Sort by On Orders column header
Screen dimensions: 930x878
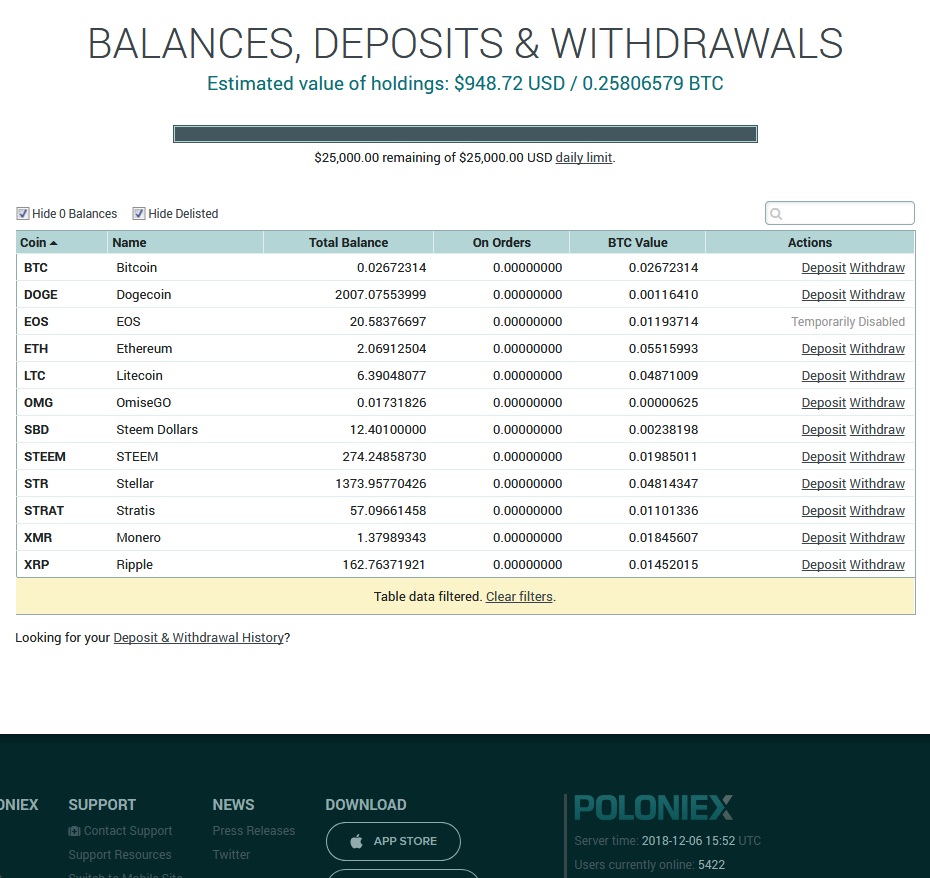[501, 243]
